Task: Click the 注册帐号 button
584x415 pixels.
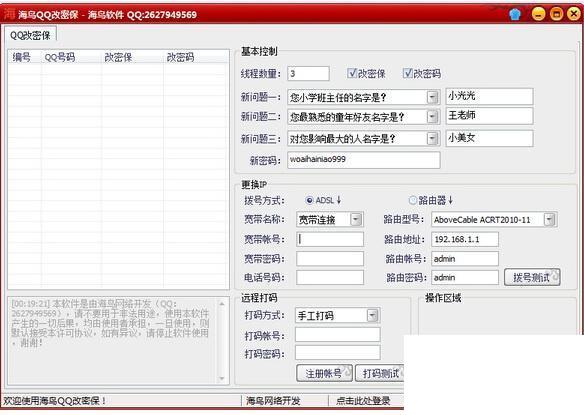Action: coord(324,373)
